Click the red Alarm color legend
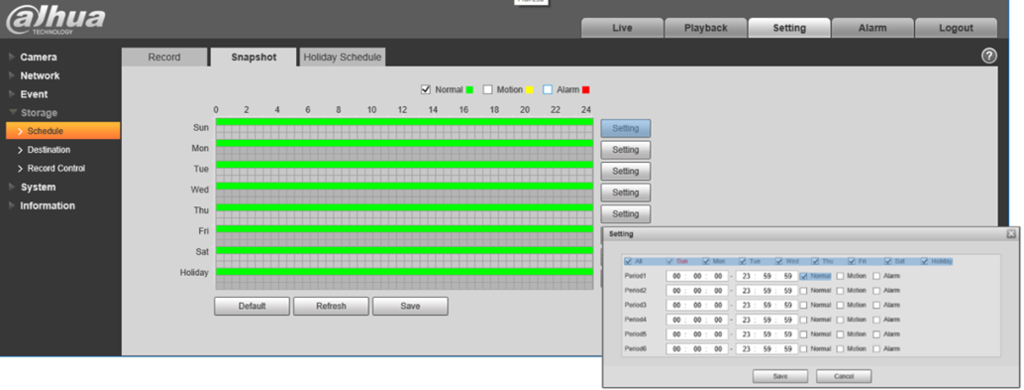Viewport: 1024px width, 390px height. click(586, 89)
